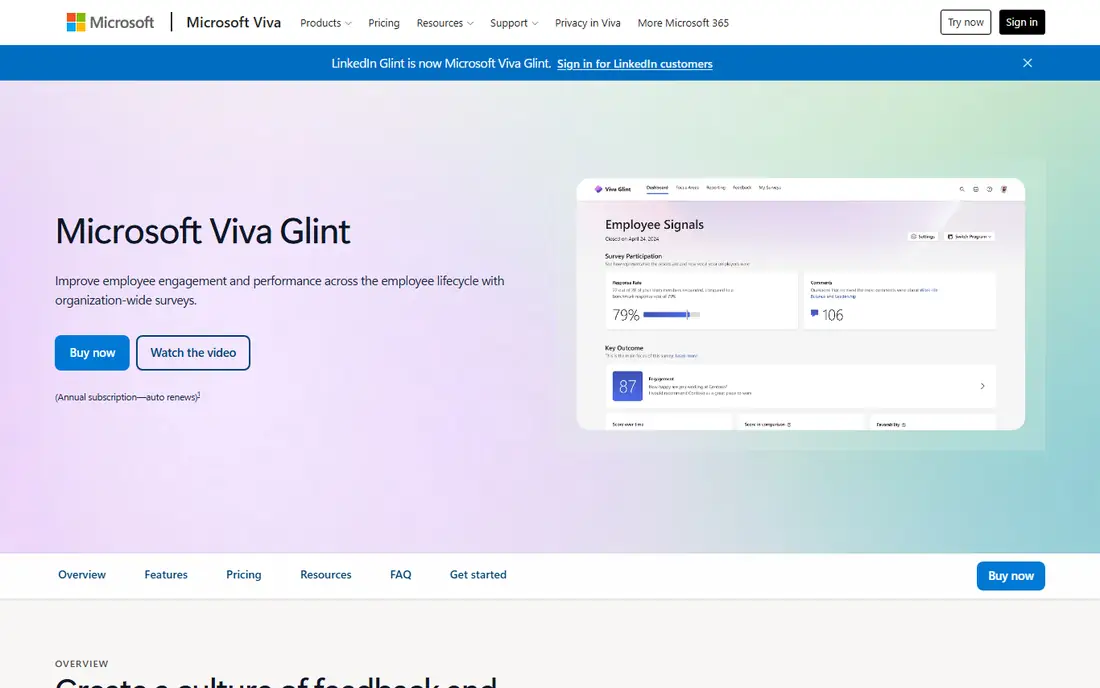Click the 87 engagement score tile
This screenshot has width=1100, height=688.
[627, 386]
